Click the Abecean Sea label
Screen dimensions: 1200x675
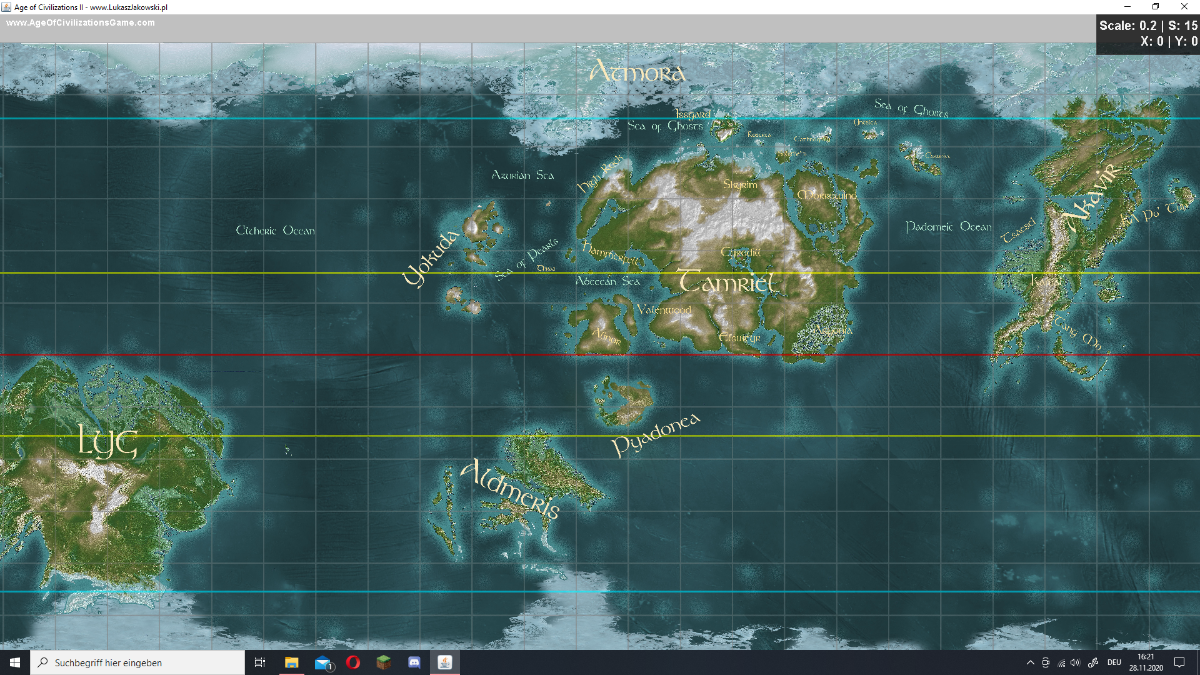(x=607, y=282)
